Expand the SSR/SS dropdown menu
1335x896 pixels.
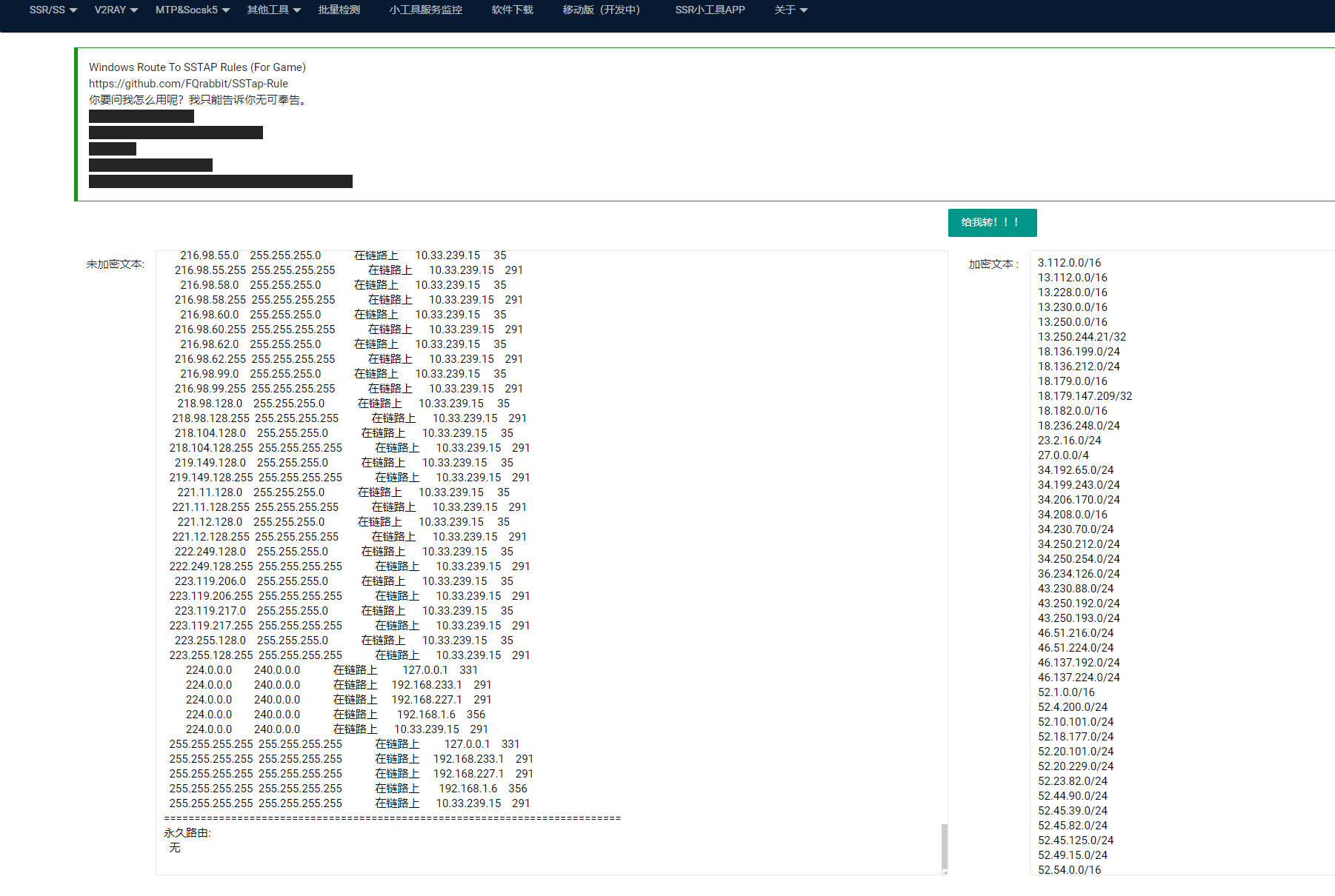(49, 10)
